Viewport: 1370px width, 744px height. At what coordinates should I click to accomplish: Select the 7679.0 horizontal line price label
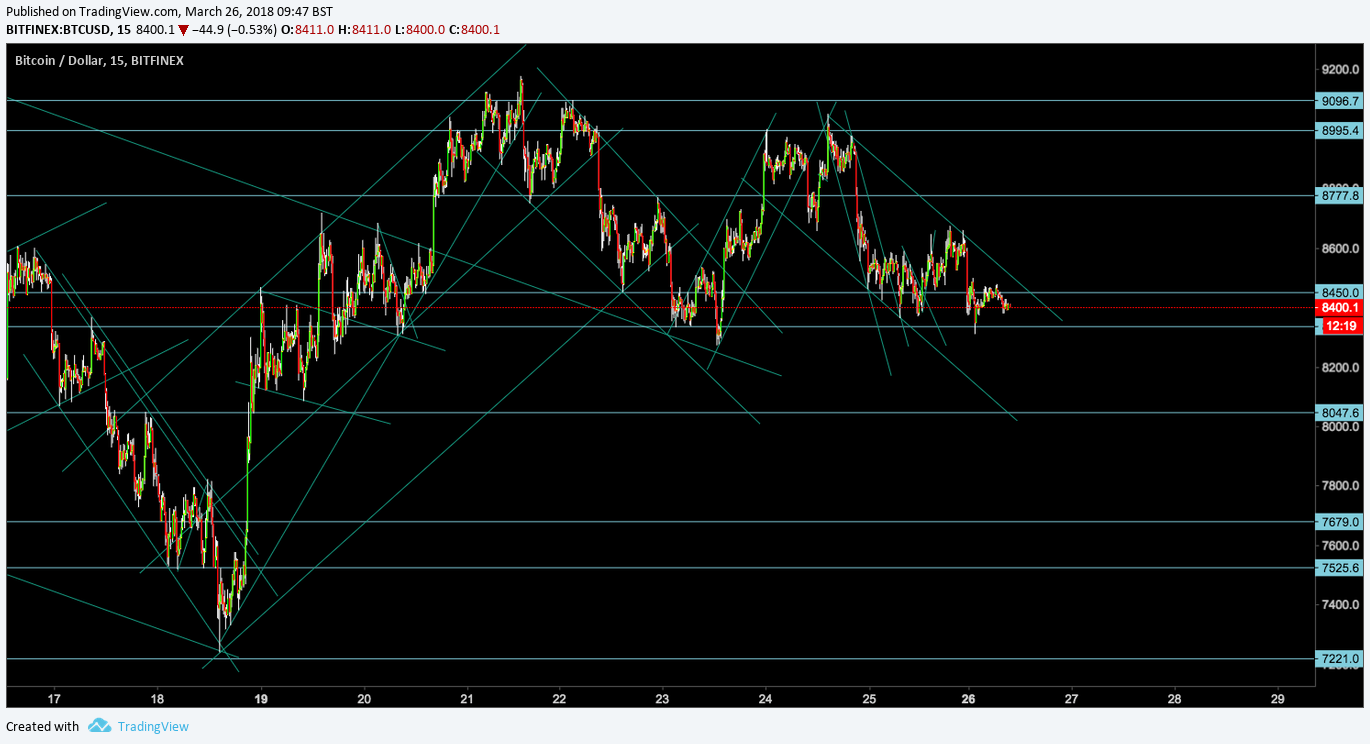coord(1340,522)
